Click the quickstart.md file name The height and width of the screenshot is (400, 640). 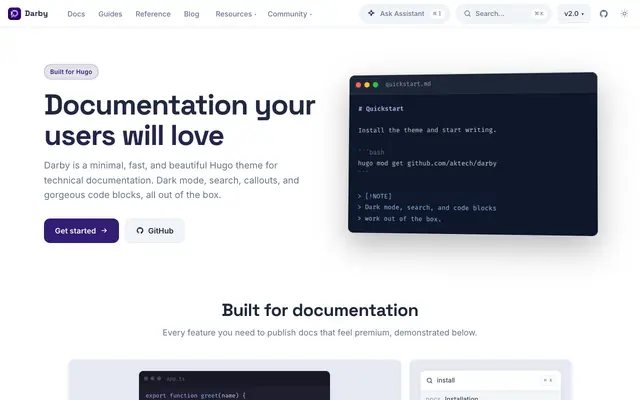(x=408, y=84)
